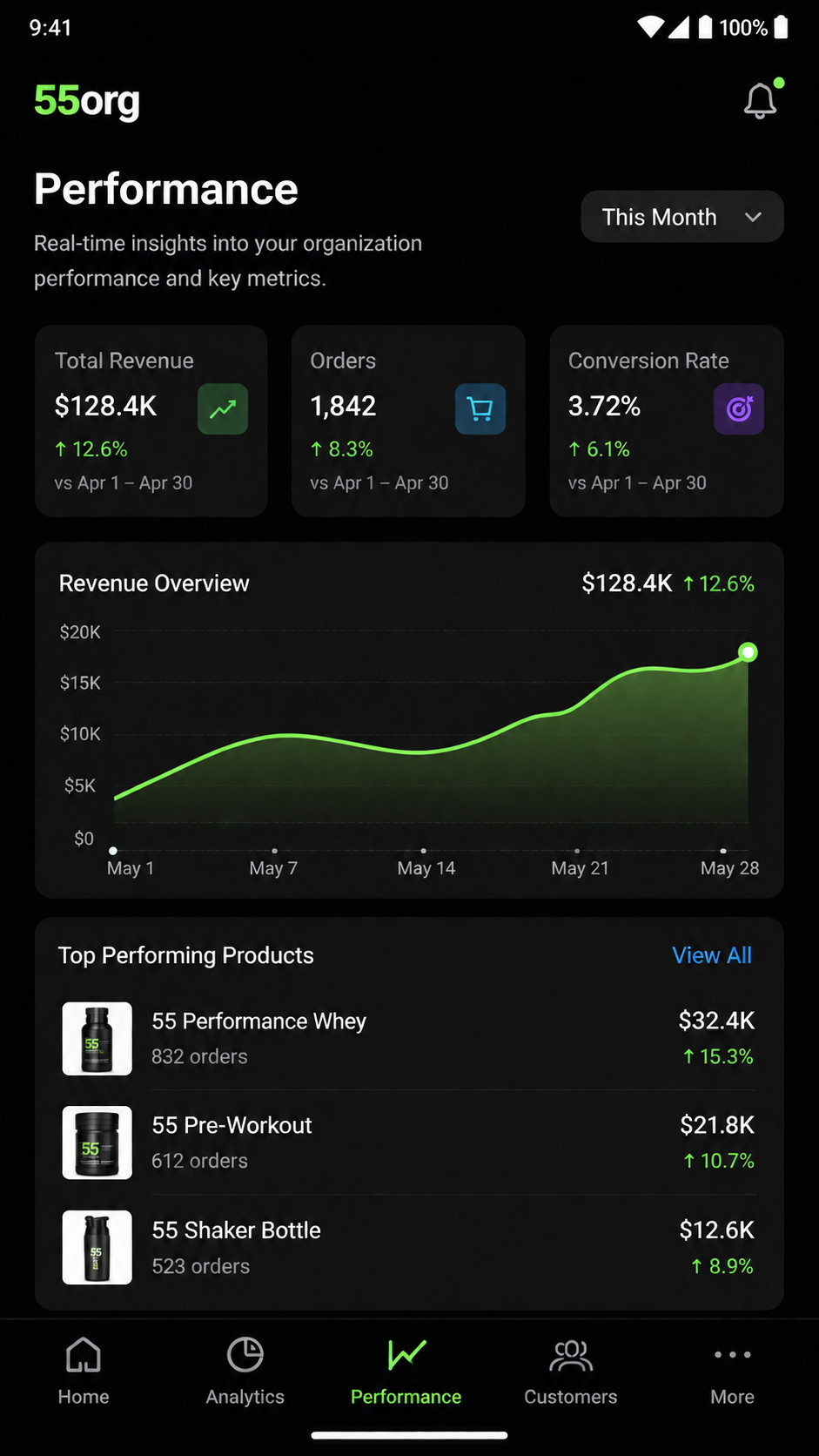Viewport: 819px width, 1456px height.
Task: Select the May 28 chart endpoint marker
Action: coord(748,652)
